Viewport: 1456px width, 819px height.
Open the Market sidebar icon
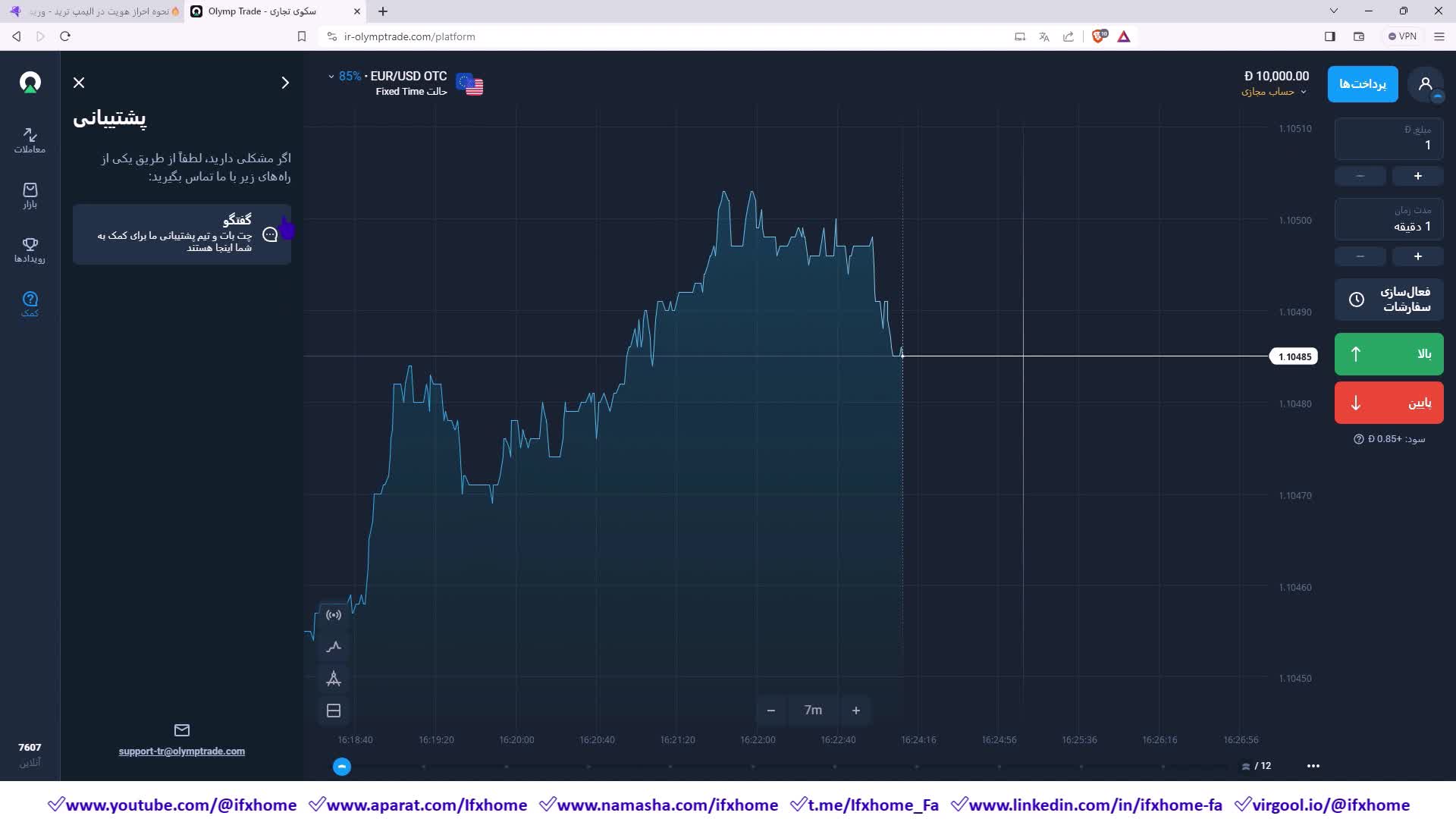click(x=30, y=195)
